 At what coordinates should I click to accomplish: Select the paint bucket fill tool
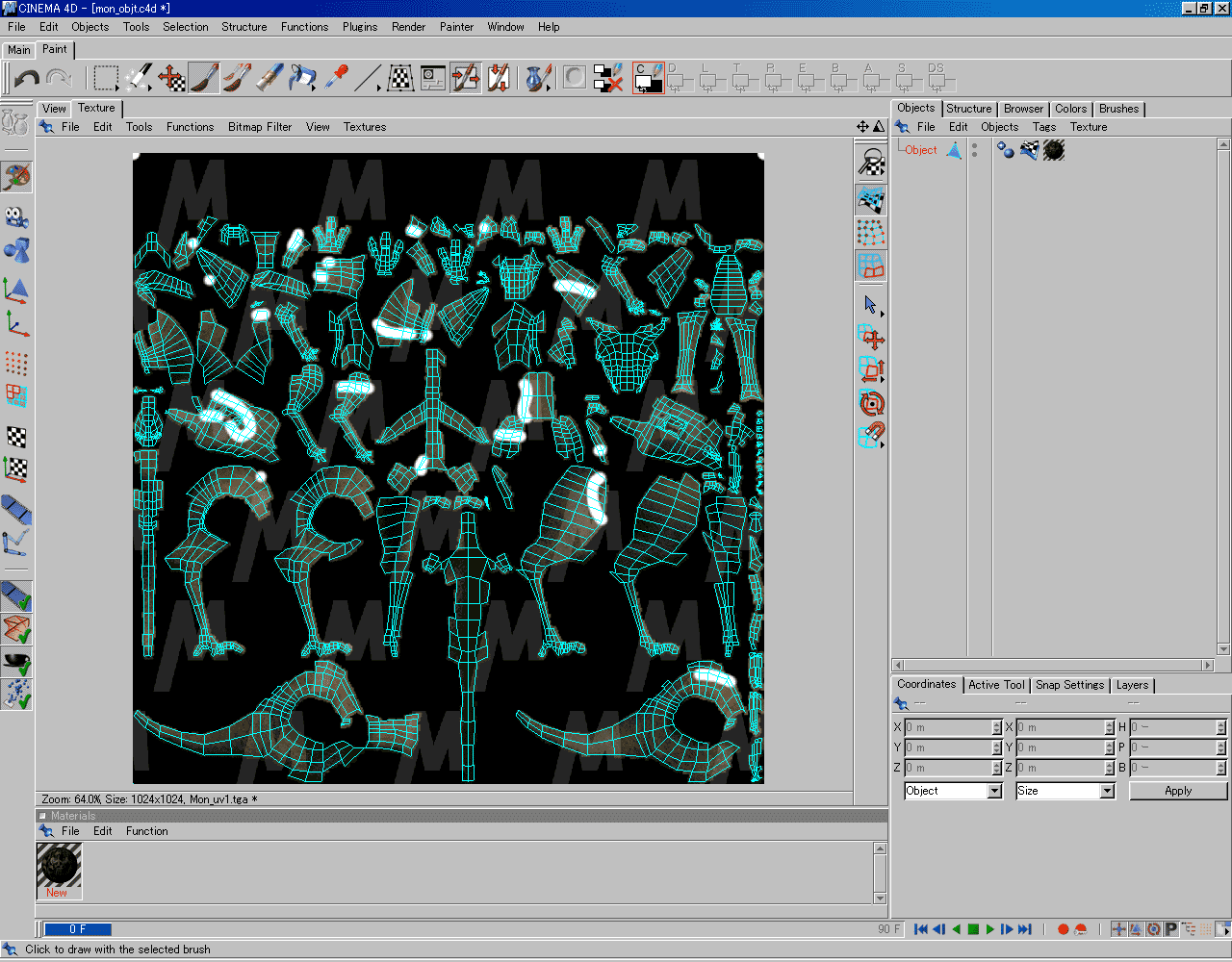click(302, 78)
